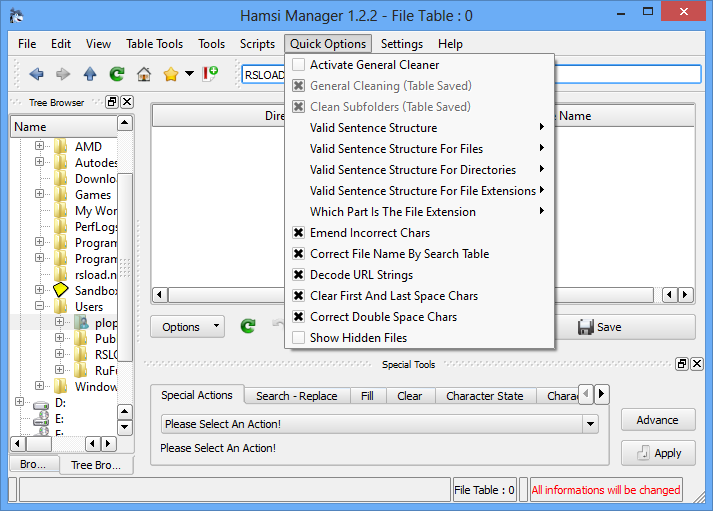Click the Games folder icon

(x=60, y=194)
